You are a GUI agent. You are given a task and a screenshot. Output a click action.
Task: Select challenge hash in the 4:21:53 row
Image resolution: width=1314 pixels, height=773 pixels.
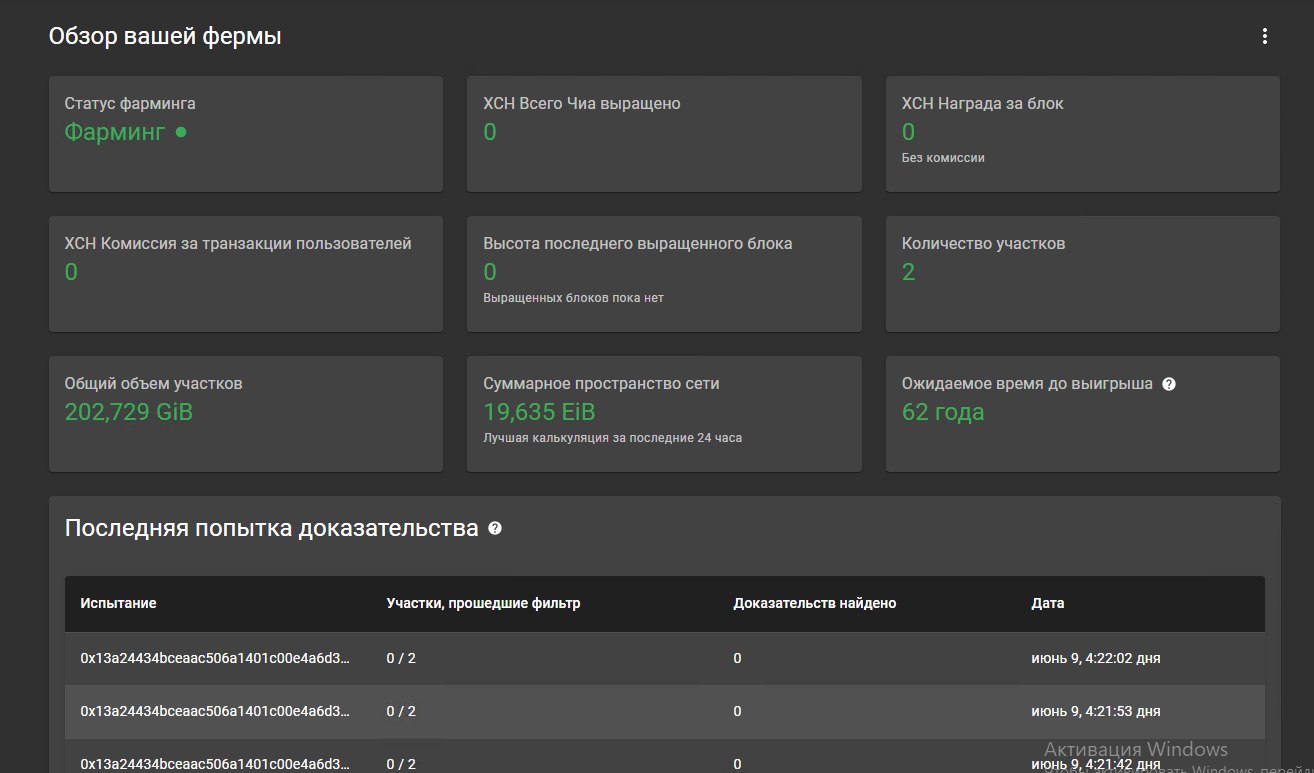215,711
